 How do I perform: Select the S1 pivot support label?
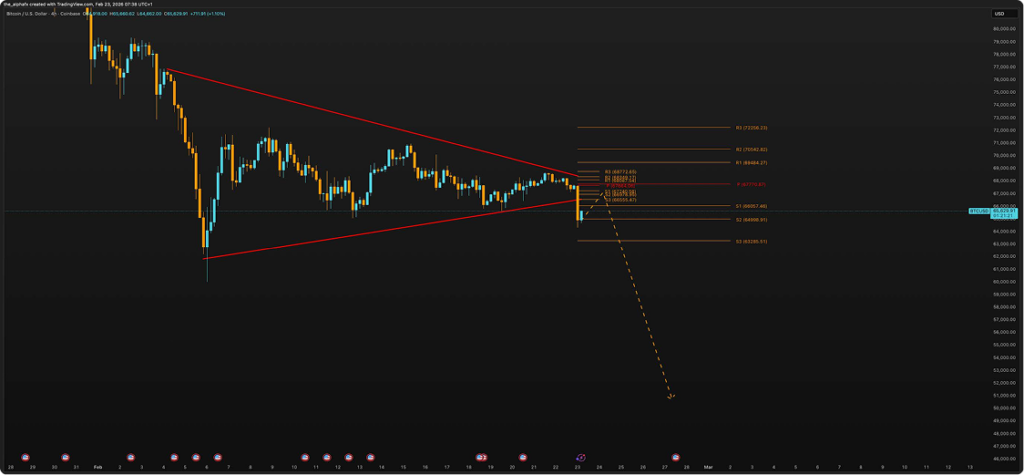pyautogui.click(x=751, y=206)
